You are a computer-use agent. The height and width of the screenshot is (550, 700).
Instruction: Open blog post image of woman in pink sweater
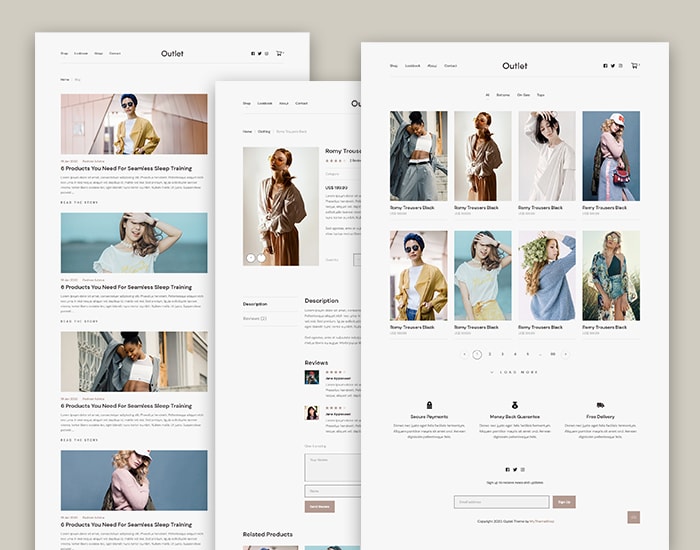click(x=134, y=480)
